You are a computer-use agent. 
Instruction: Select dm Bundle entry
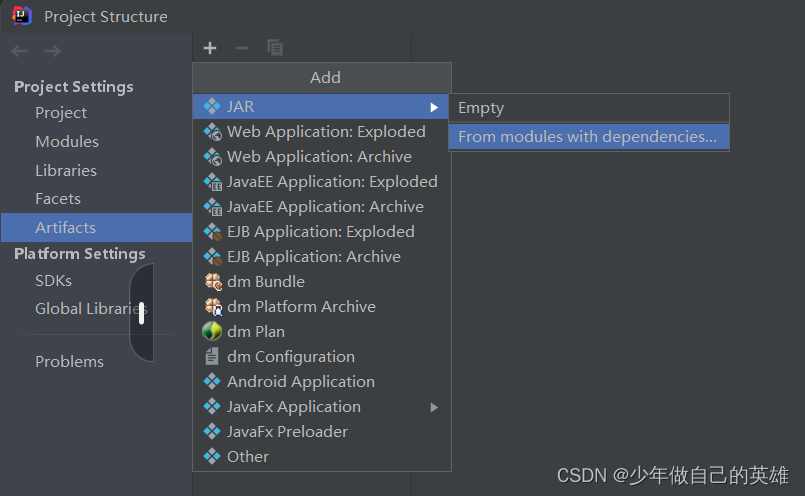click(322, 282)
